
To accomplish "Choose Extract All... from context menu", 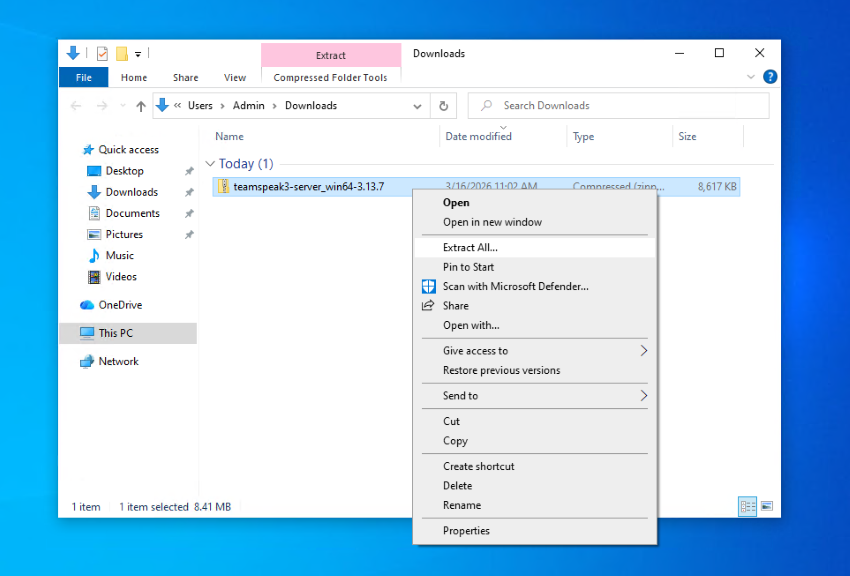I will coord(470,247).
